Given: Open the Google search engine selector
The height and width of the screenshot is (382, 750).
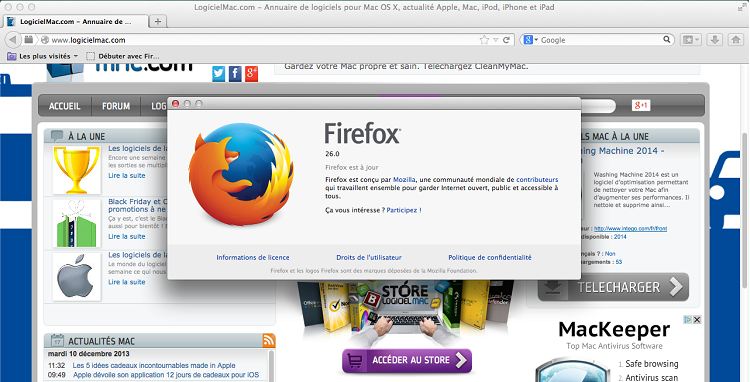Looking at the screenshot, I should [x=530, y=40].
